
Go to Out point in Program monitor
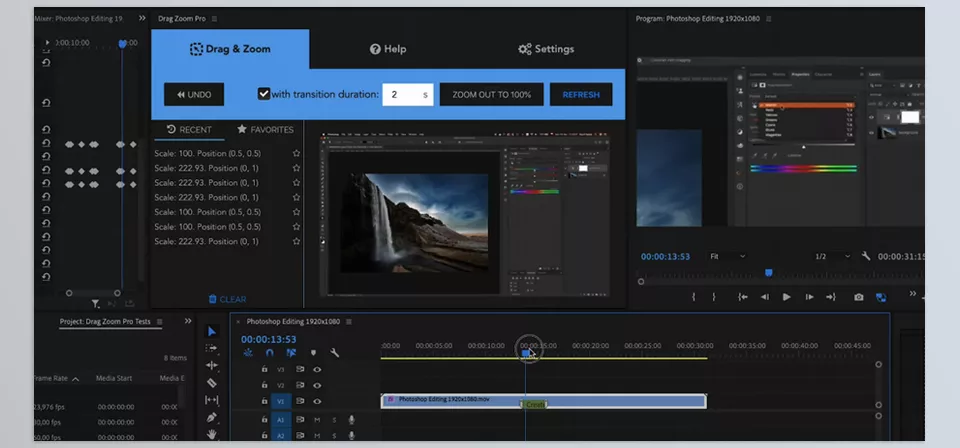coord(831,297)
